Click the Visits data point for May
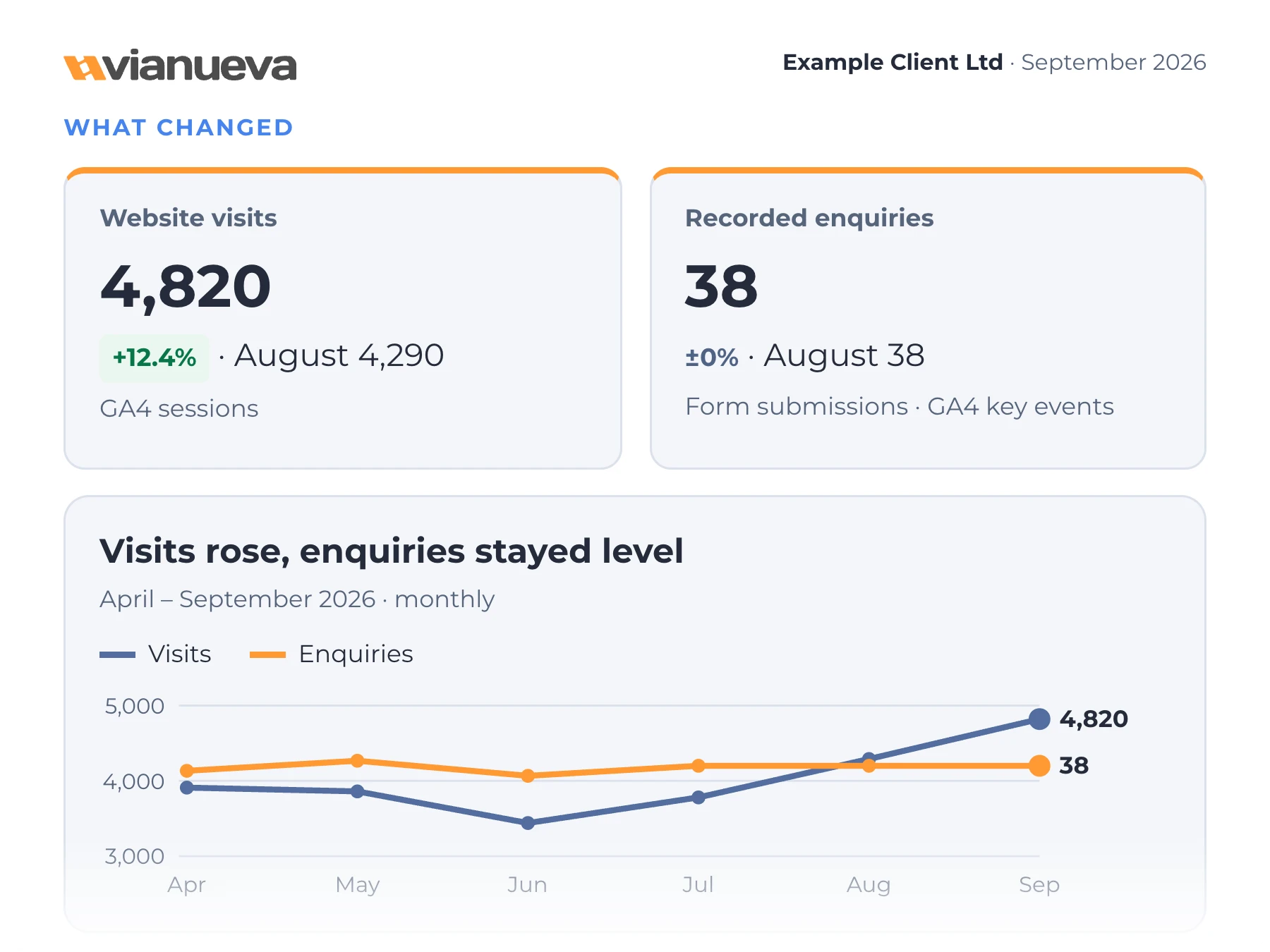The image size is (1270, 952). click(x=358, y=791)
